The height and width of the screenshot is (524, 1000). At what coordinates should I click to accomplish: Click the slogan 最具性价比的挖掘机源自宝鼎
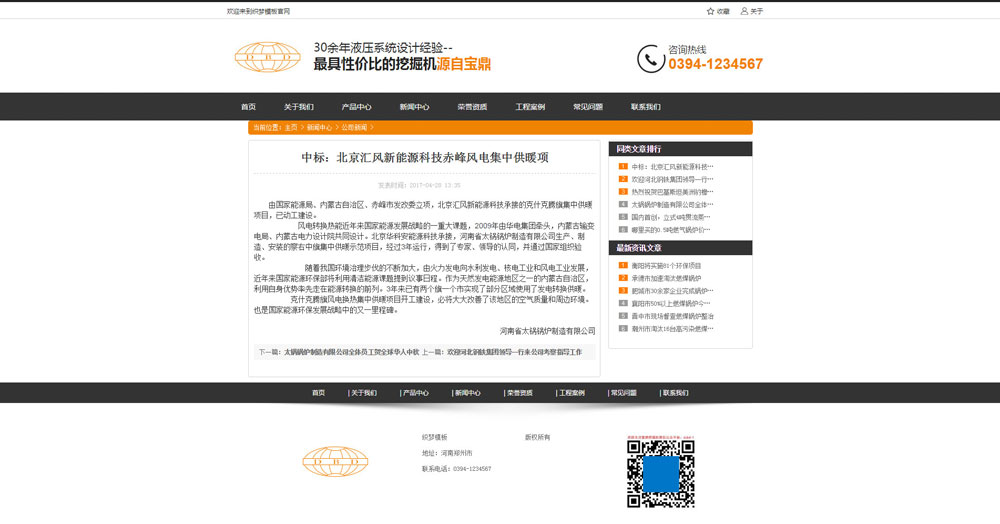tap(402, 64)
